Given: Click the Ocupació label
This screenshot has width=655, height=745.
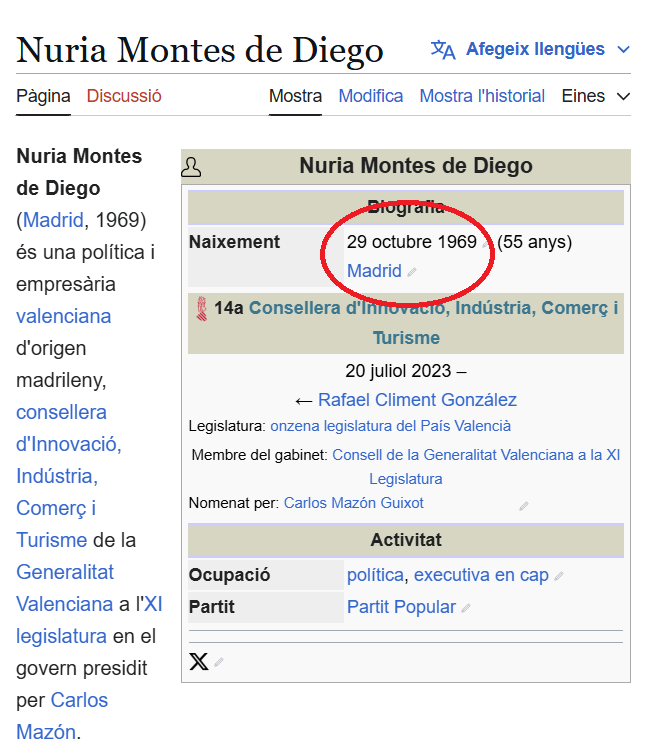Looking at the screenshot, I should (229, 575).
